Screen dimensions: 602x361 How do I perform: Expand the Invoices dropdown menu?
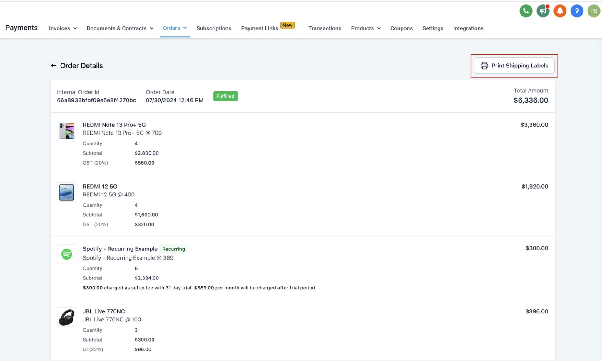point(63,28)
